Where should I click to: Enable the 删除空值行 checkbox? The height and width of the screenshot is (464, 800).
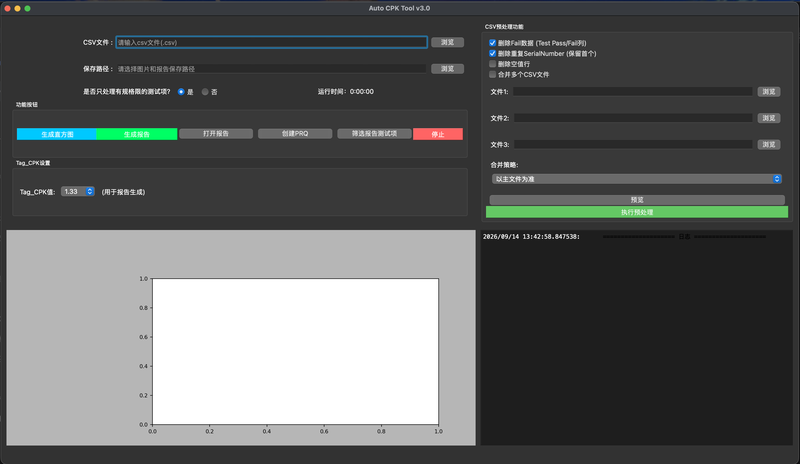pos(492,64)
